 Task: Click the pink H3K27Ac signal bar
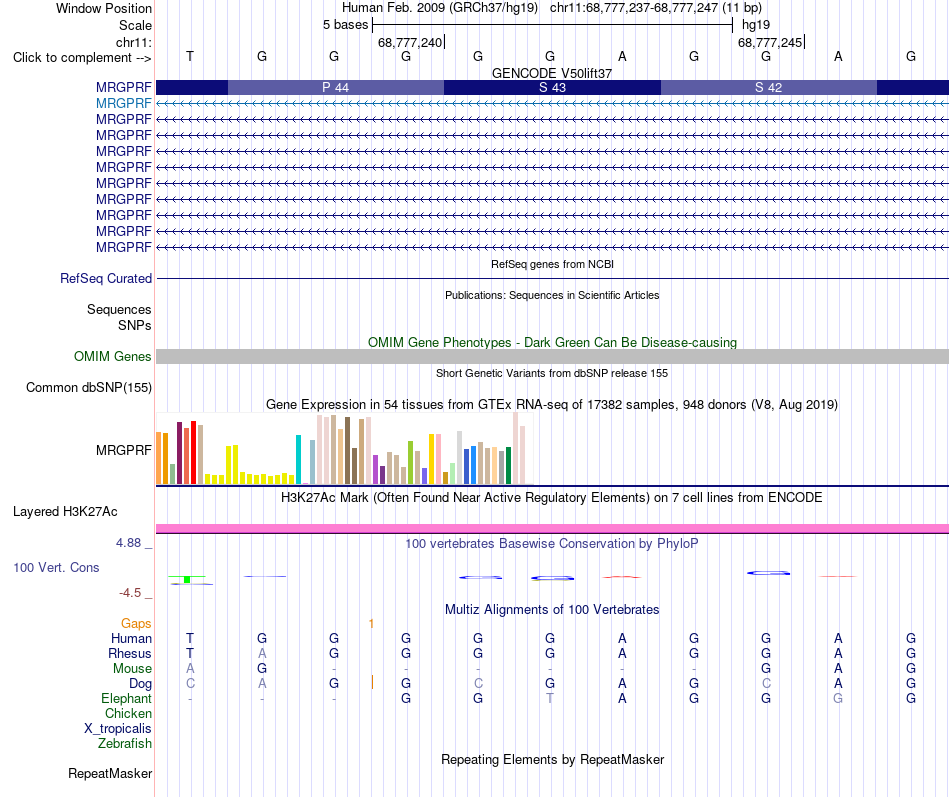tap(552, 529)
